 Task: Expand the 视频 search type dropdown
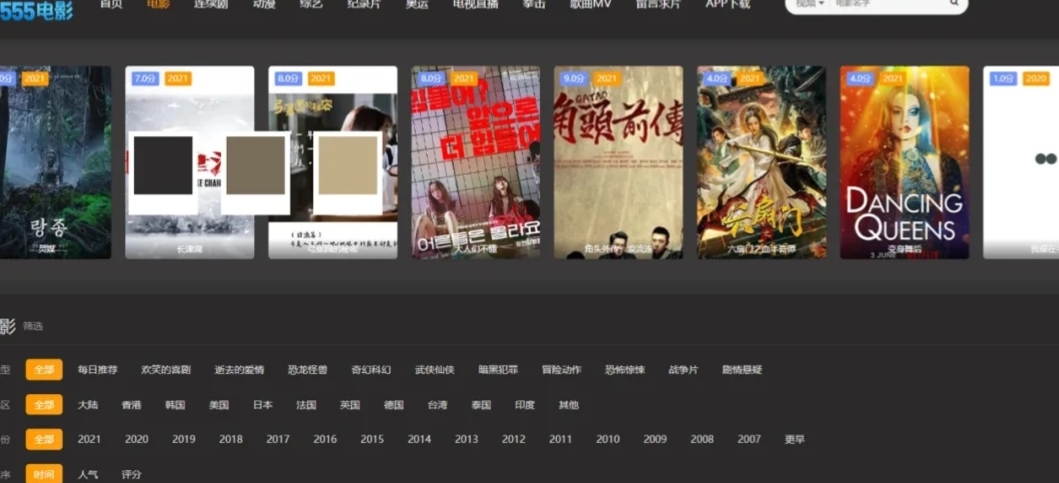810,3
